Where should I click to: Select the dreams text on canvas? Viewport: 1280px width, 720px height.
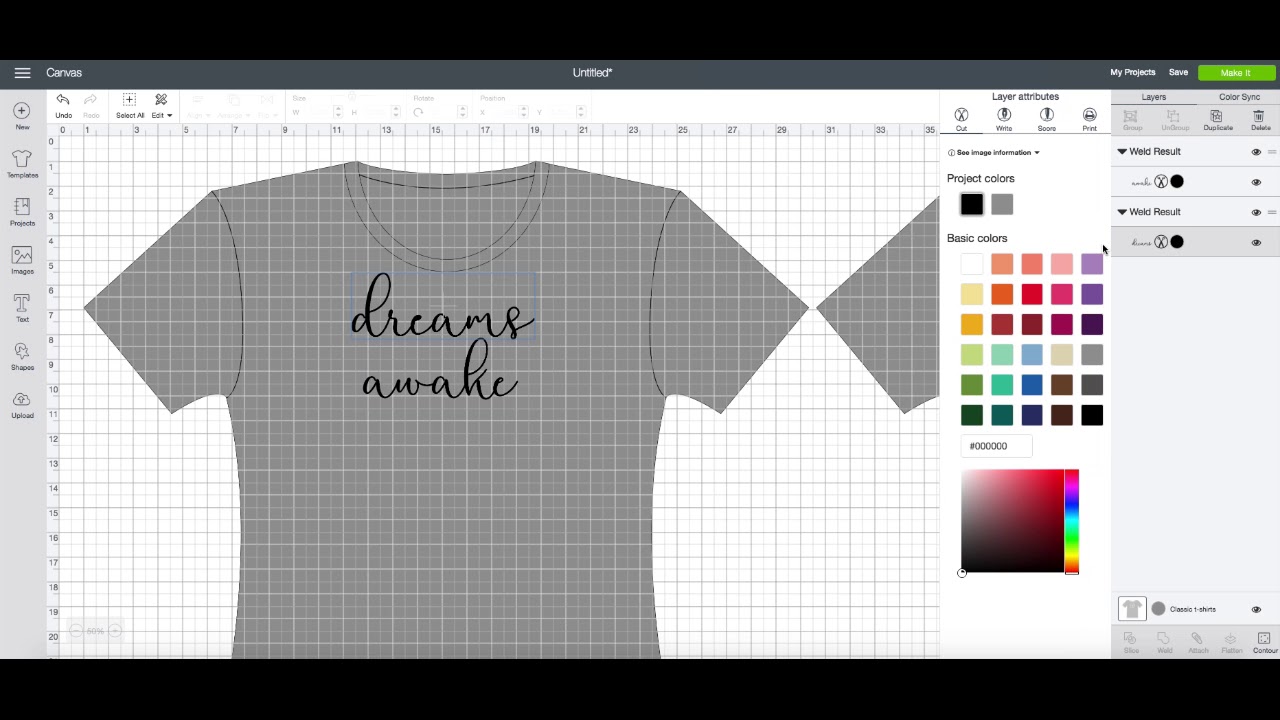[443, 308]
